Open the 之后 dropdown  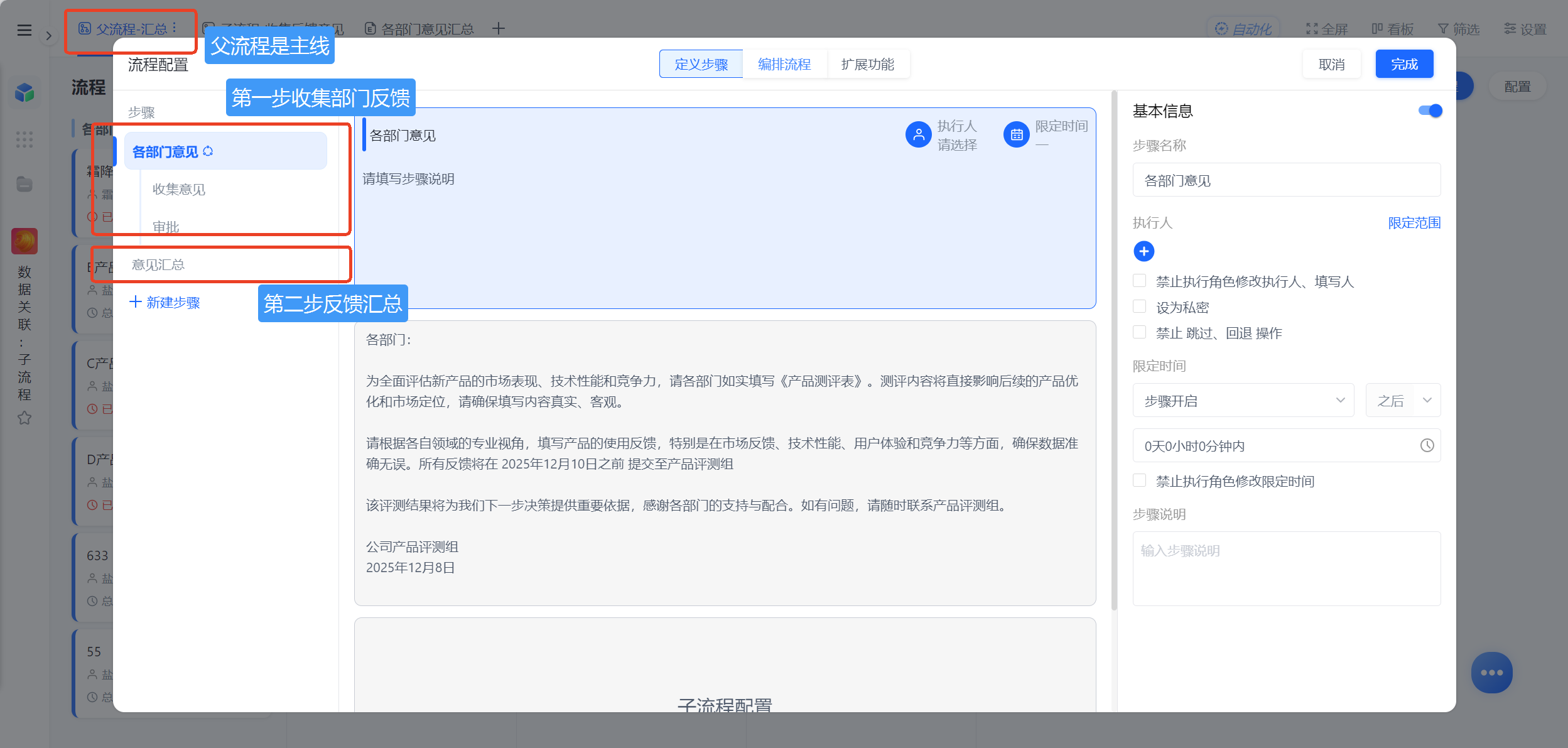pyautogui.click(x=1403, y=400)
